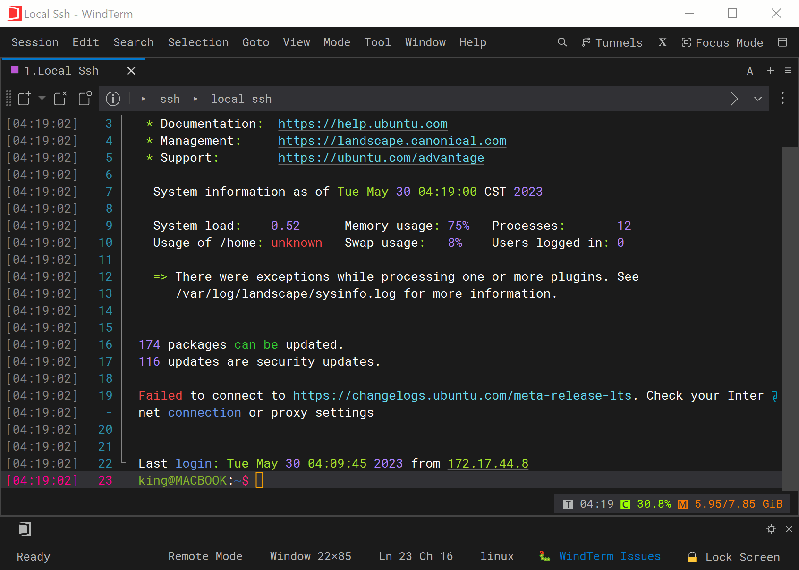Close the Local Ssh tab
The width and height of the screenshot is (799, 570).
pos(132,71)
